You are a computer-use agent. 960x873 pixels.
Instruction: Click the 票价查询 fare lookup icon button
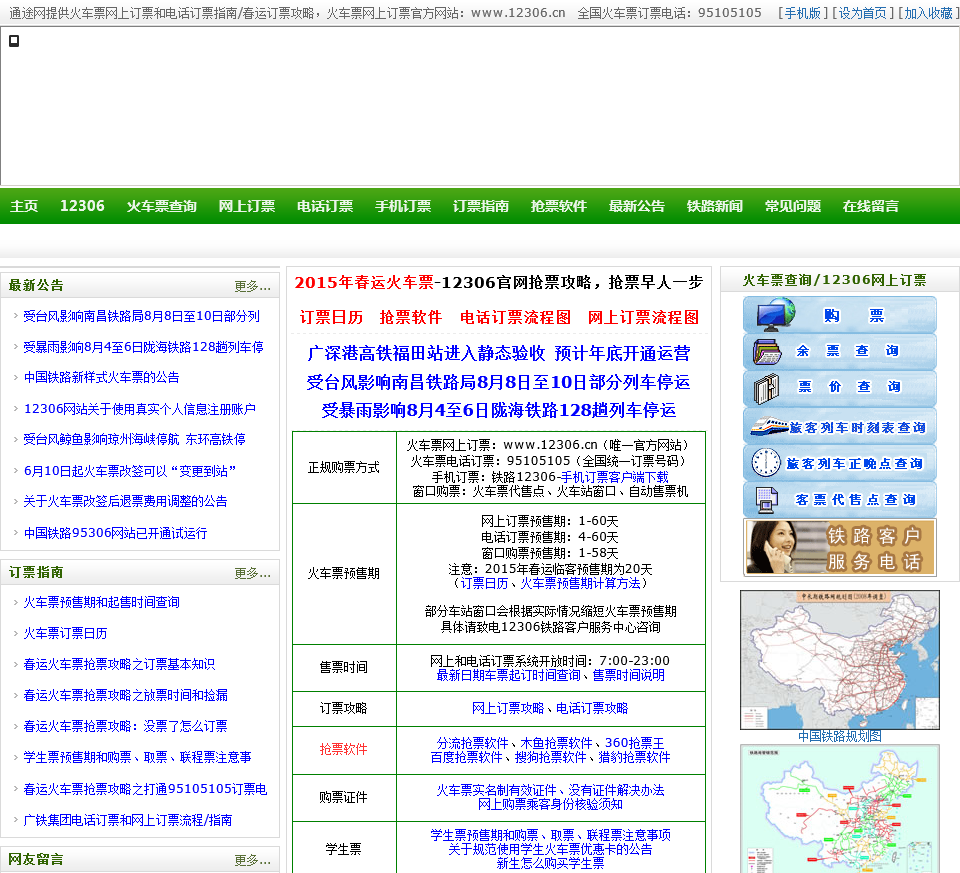click(839, 388)
